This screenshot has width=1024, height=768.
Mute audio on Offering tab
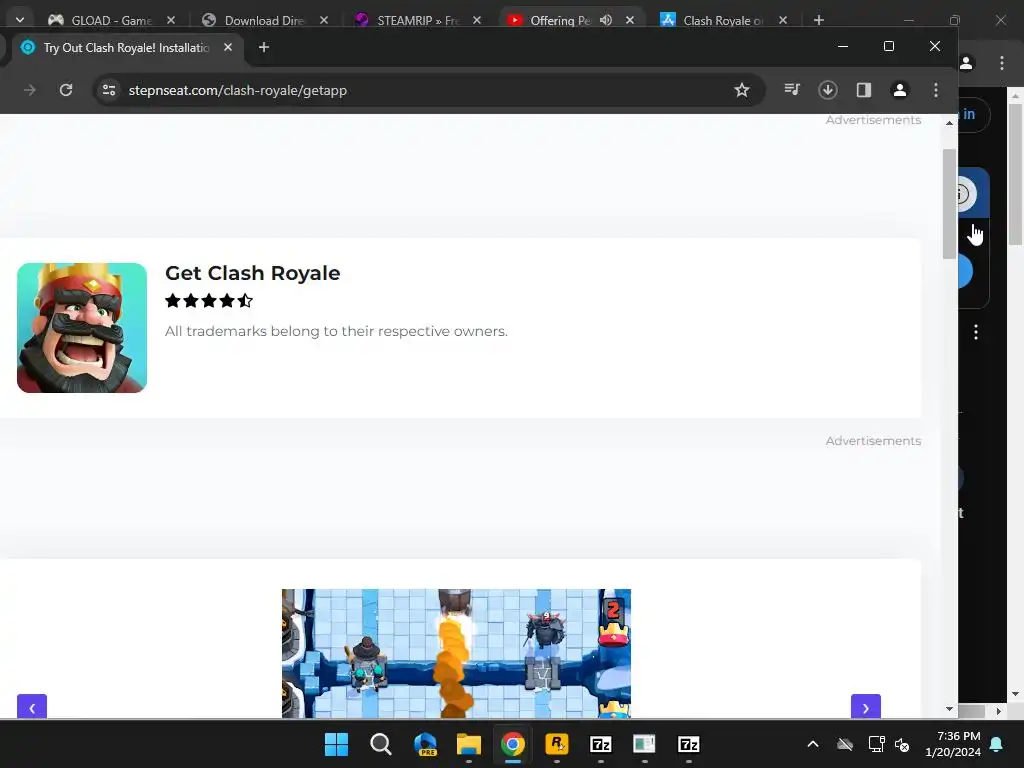pyautogui.click(x=605, y=20)
